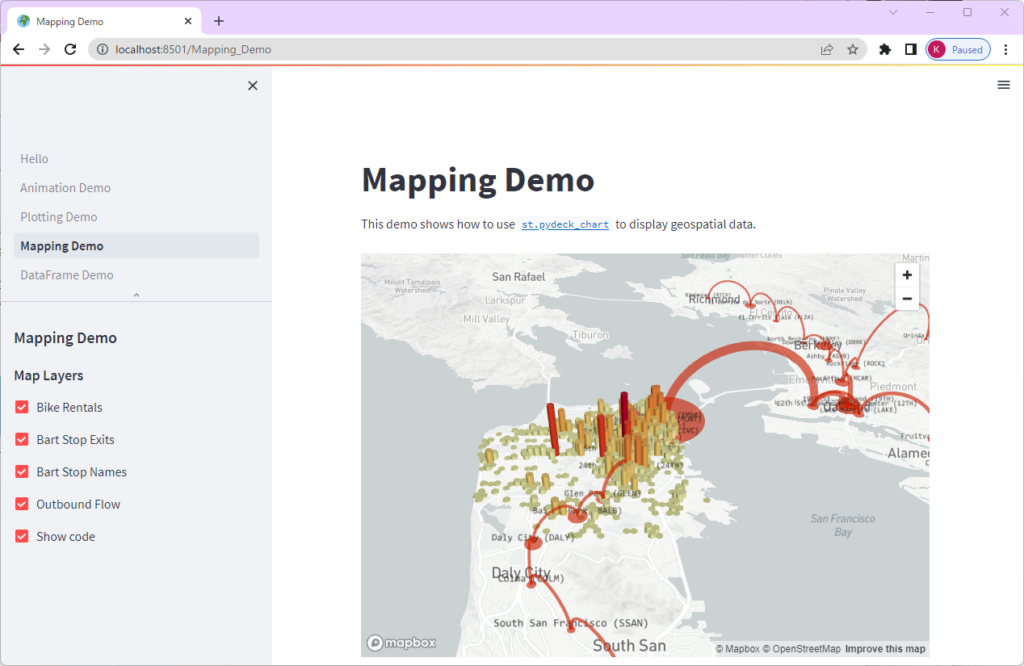1024x666 pixels.
Task: Open the browser extensions puzzle icon
Action: coord(885,50)
